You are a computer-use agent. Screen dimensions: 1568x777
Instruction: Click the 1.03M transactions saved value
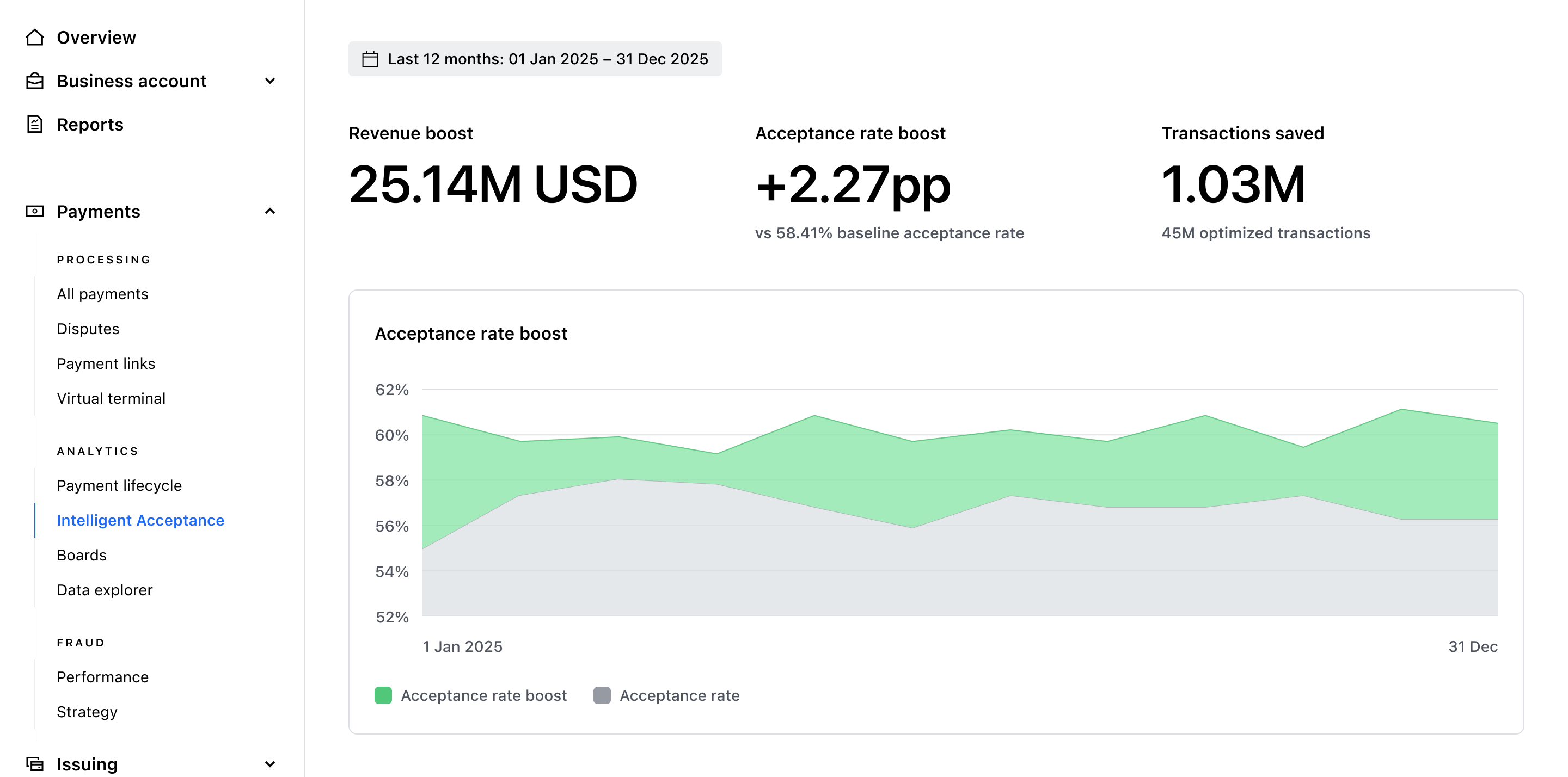(1234, 184)
